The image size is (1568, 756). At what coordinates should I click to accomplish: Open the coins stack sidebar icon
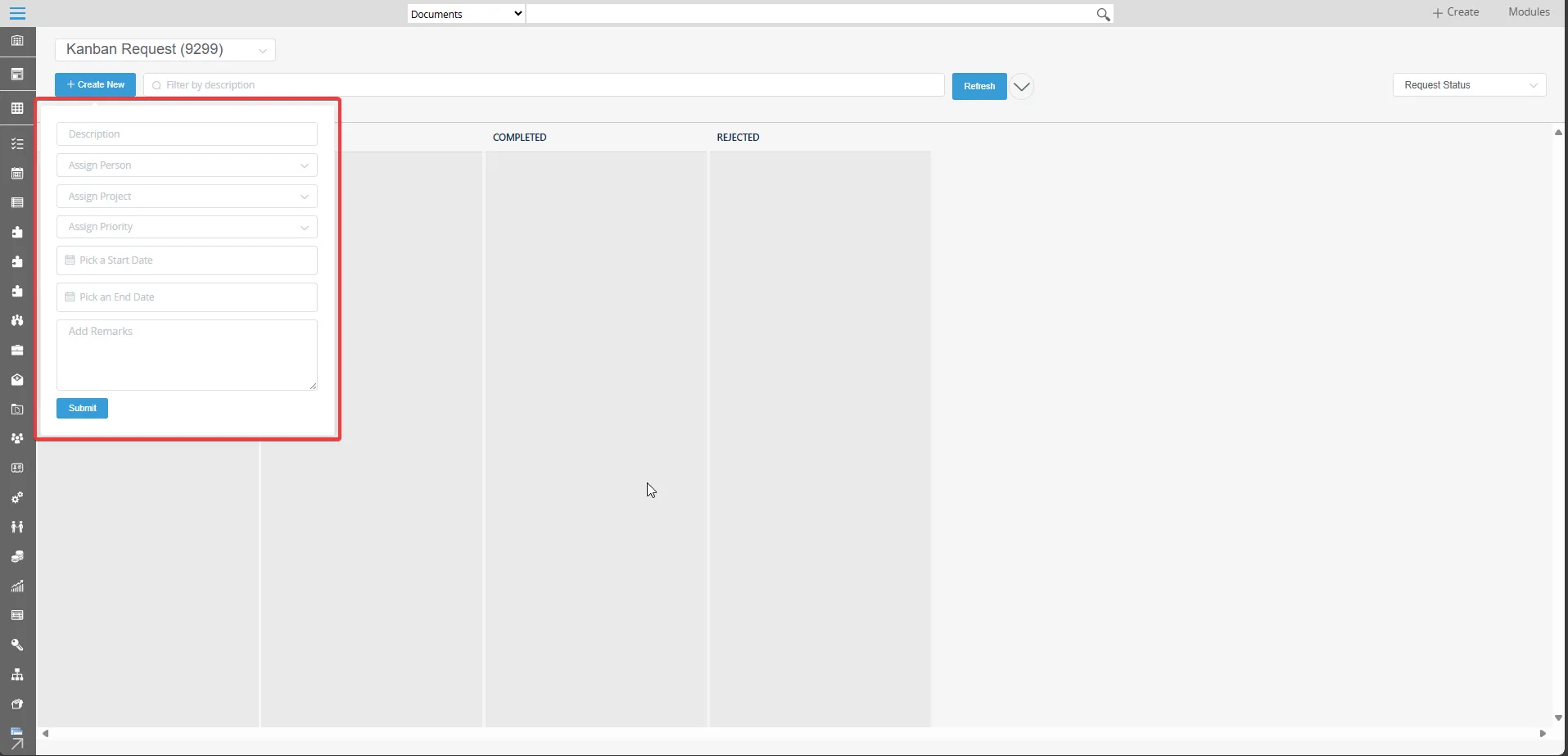pyautogui.click(x=17, y=556)
